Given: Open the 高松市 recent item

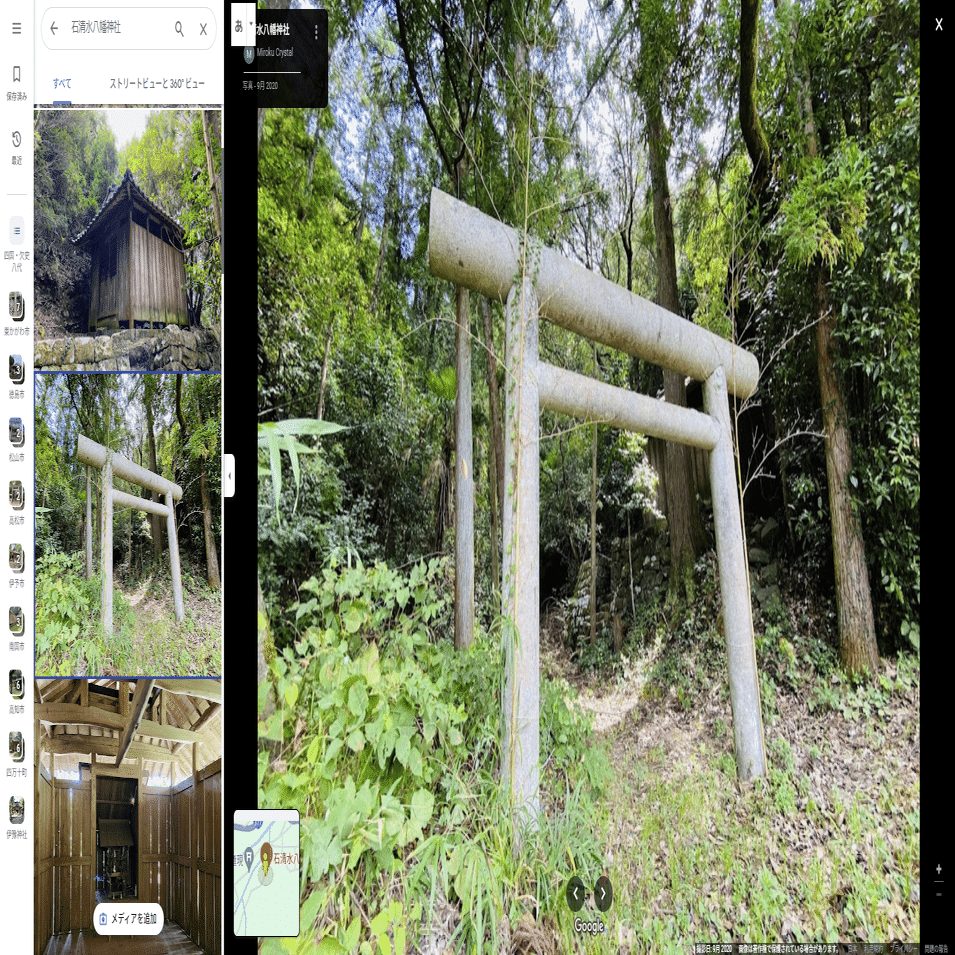Looking at the screenshot, I should 16,502.
